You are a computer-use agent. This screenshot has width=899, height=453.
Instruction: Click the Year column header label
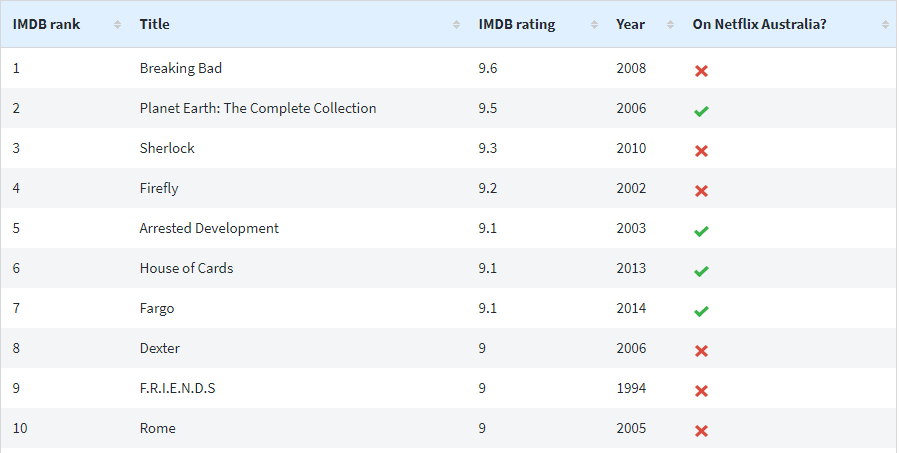(x=630, y=25)
